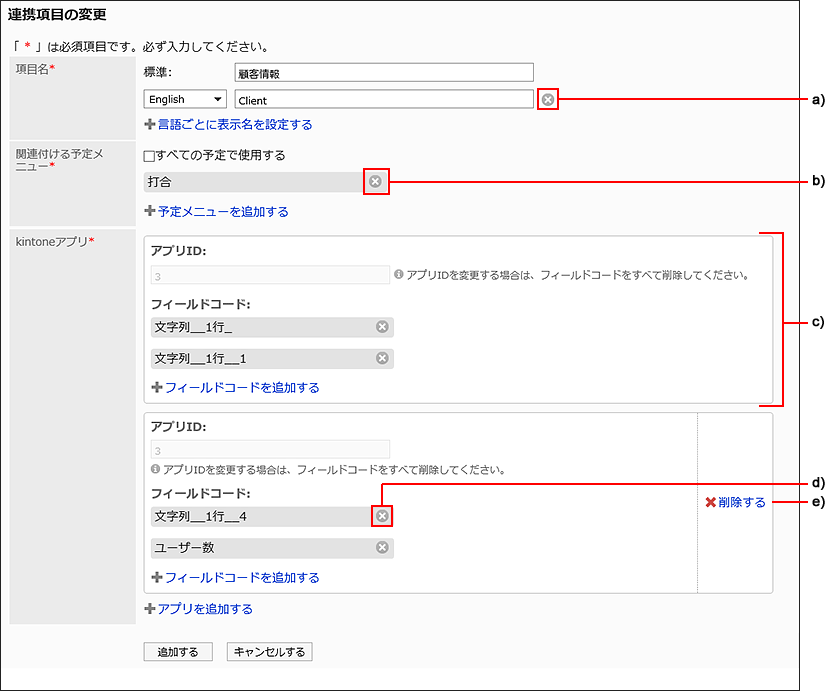
Task: Select field code text 文字列__1行_
Action: tap(193, 327)
